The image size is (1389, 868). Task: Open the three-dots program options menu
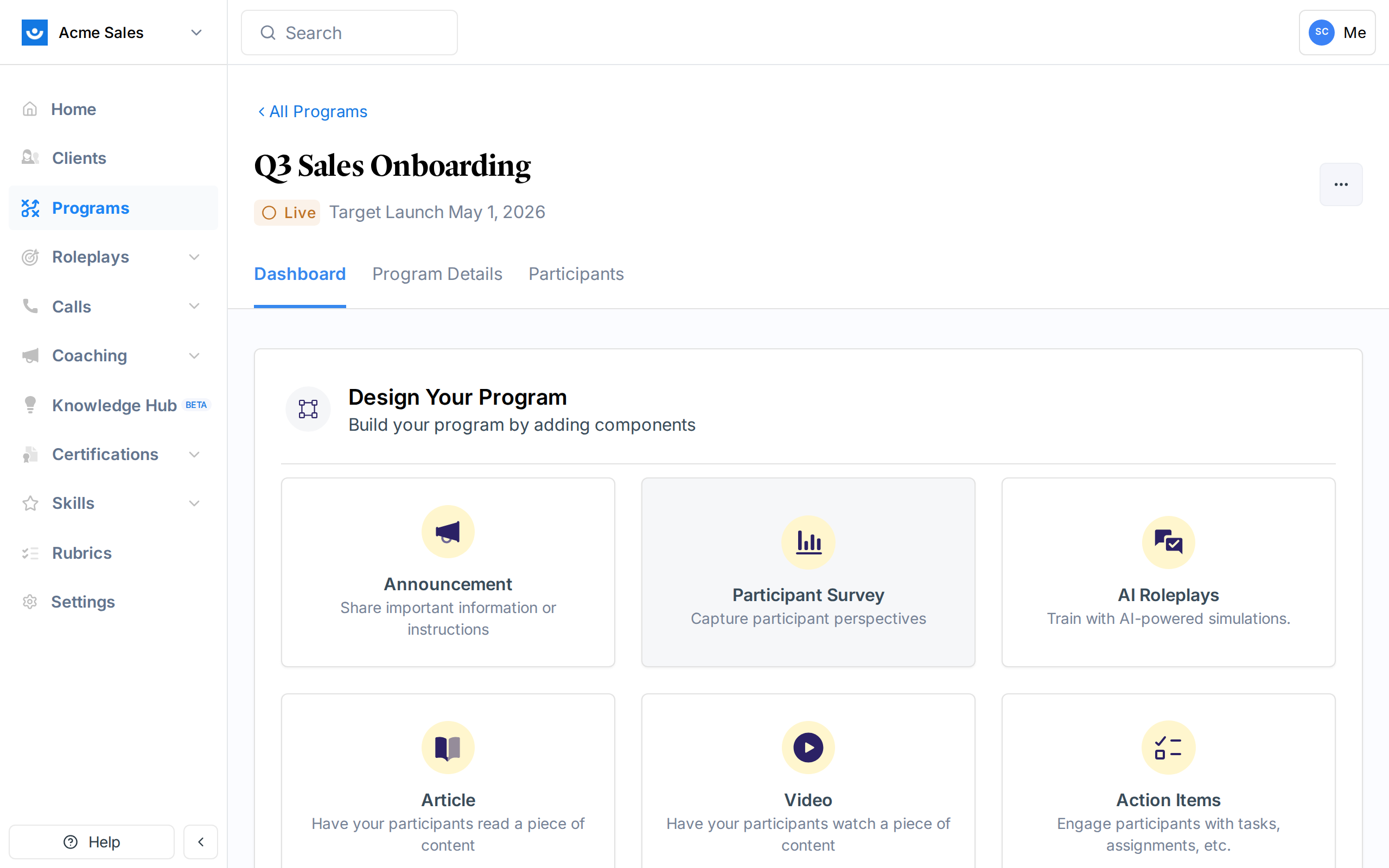pyautogui.click(x=1340, y=184)
